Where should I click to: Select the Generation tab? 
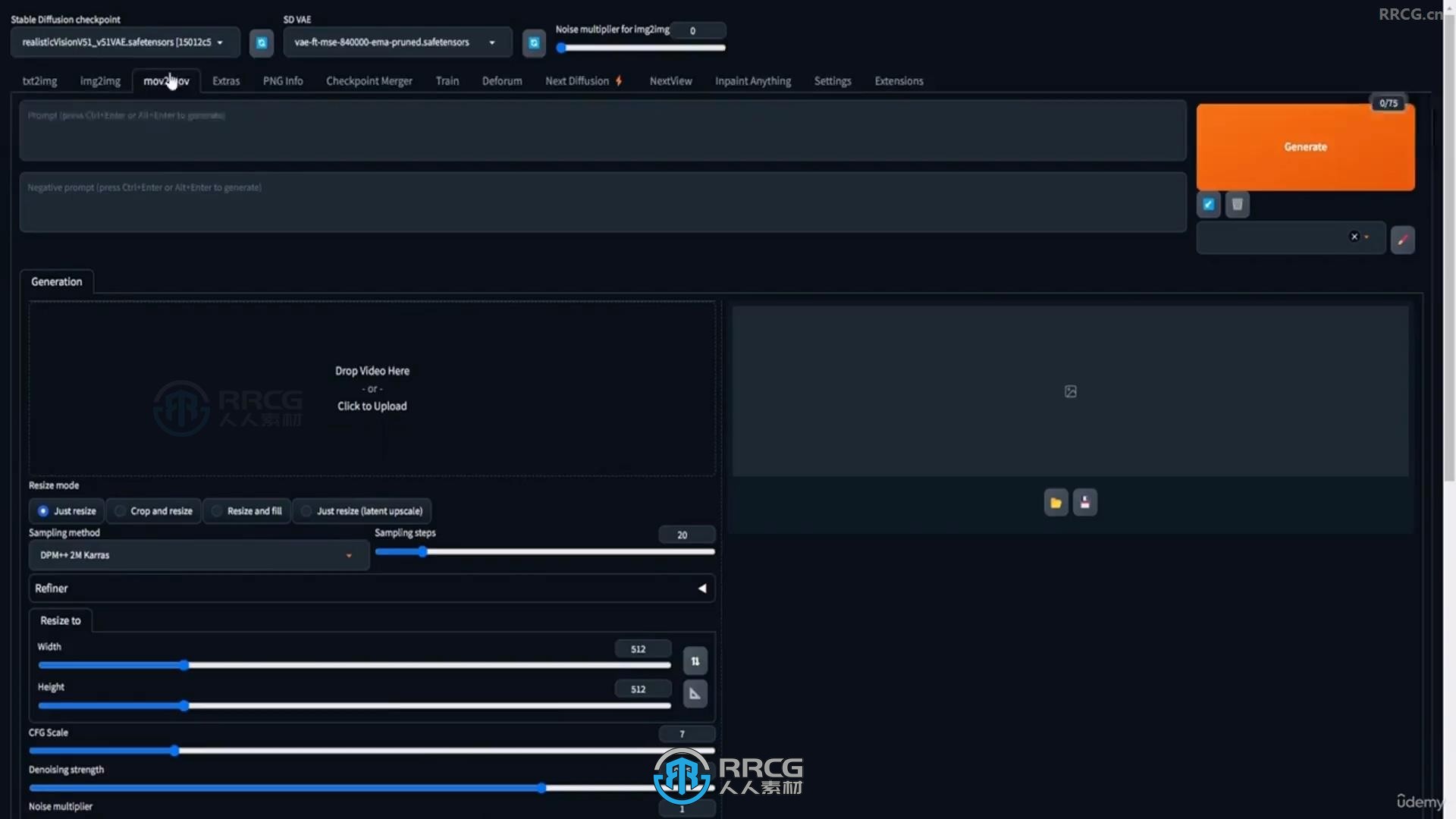[57, 281]
